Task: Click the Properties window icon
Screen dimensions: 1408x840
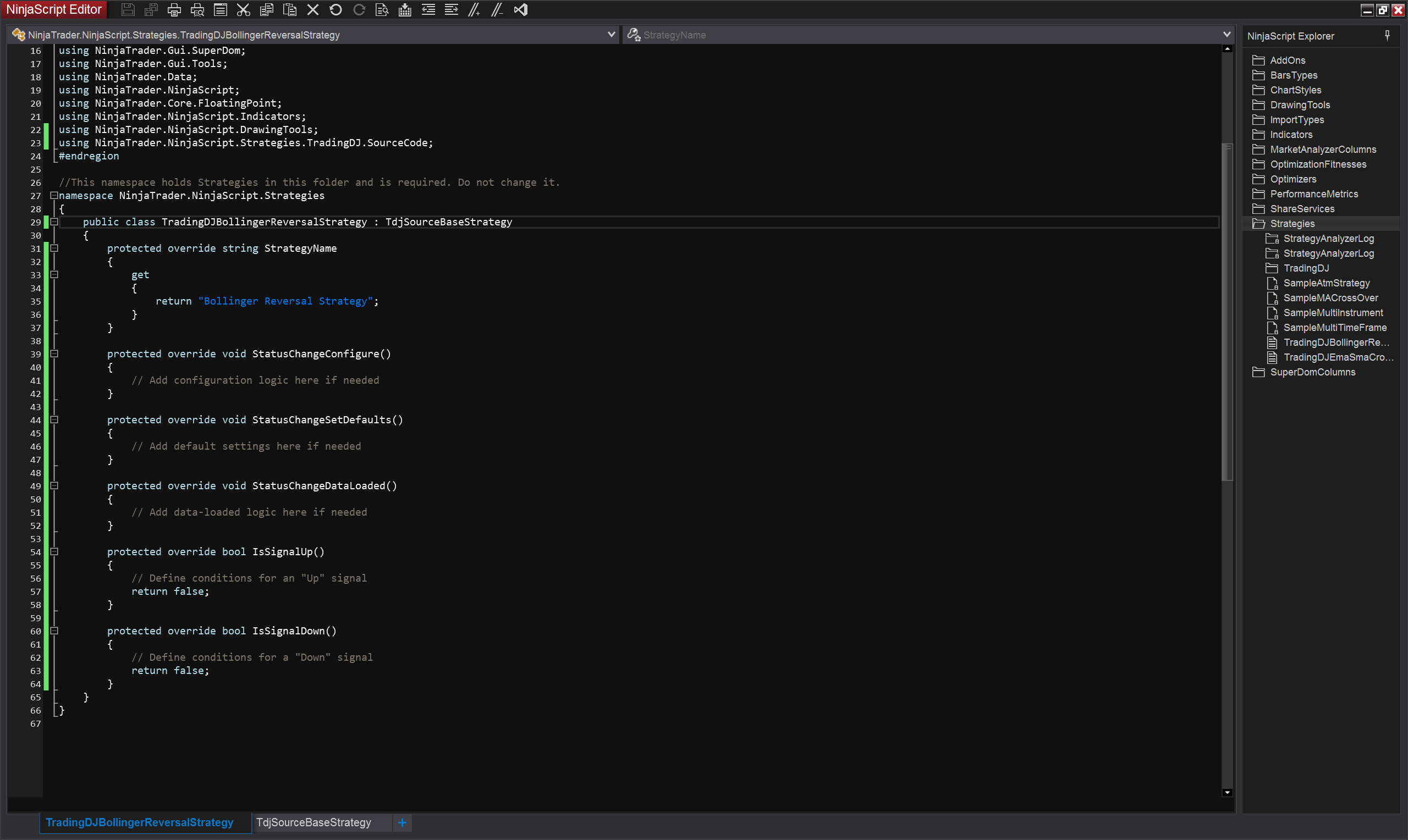Action: pyautogui.click(x=220, y=10)
